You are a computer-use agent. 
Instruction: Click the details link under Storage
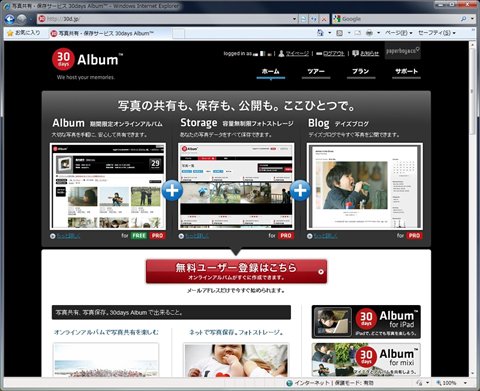click(196, 236)
